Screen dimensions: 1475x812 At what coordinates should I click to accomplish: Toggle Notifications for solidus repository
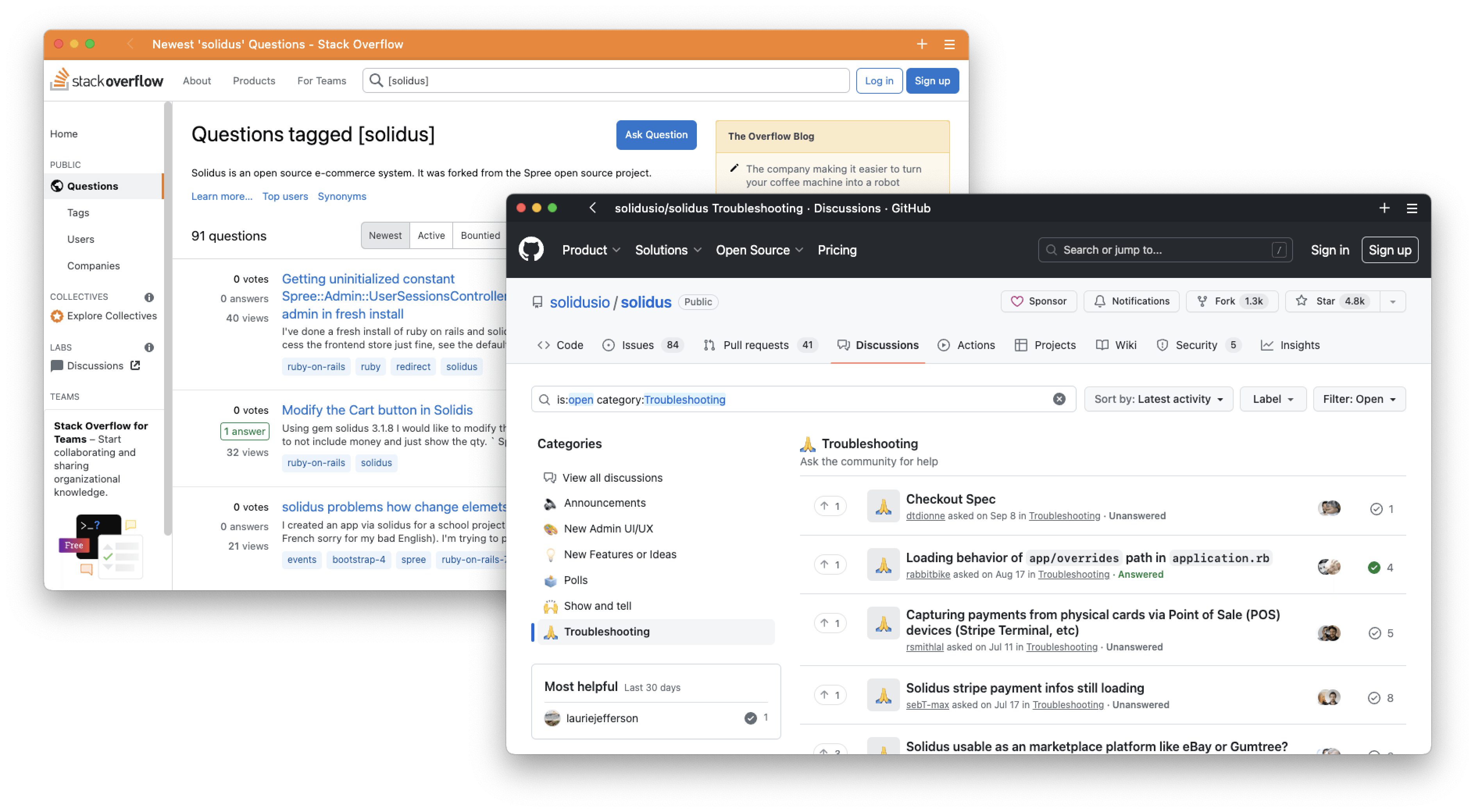click(x=1131, y=301)
